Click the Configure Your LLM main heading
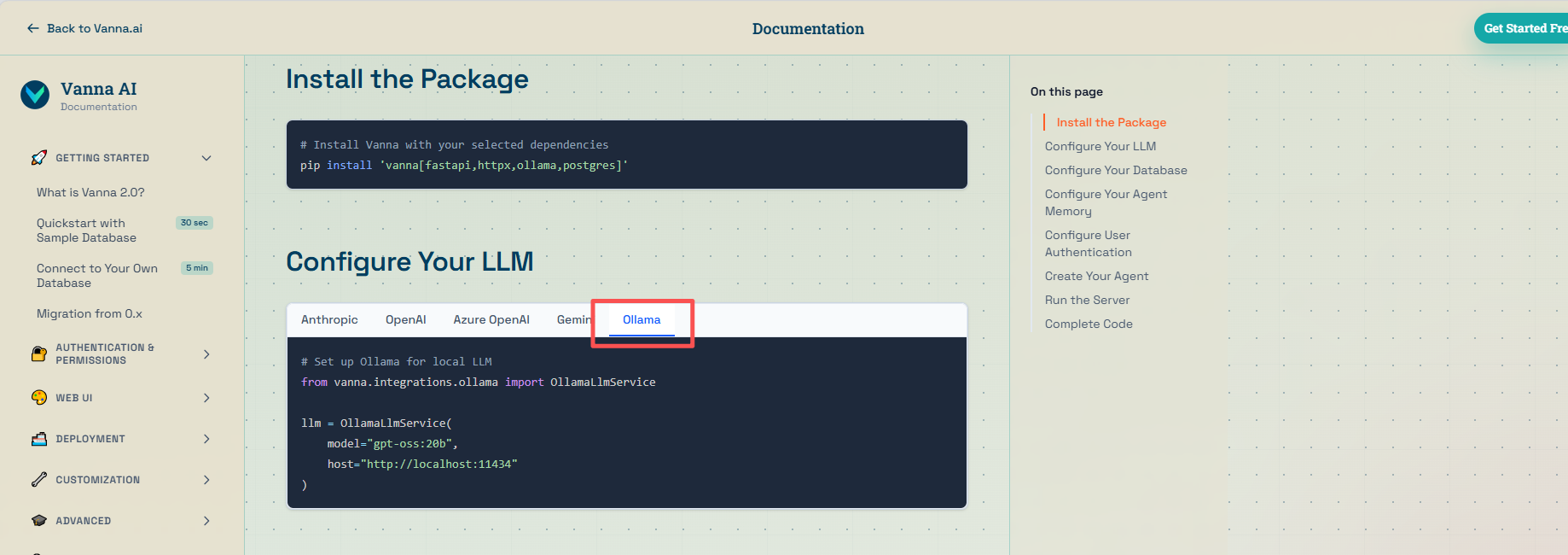This screenshot has width=1568, height=555. pyautogui.click(x=409, y=261)
